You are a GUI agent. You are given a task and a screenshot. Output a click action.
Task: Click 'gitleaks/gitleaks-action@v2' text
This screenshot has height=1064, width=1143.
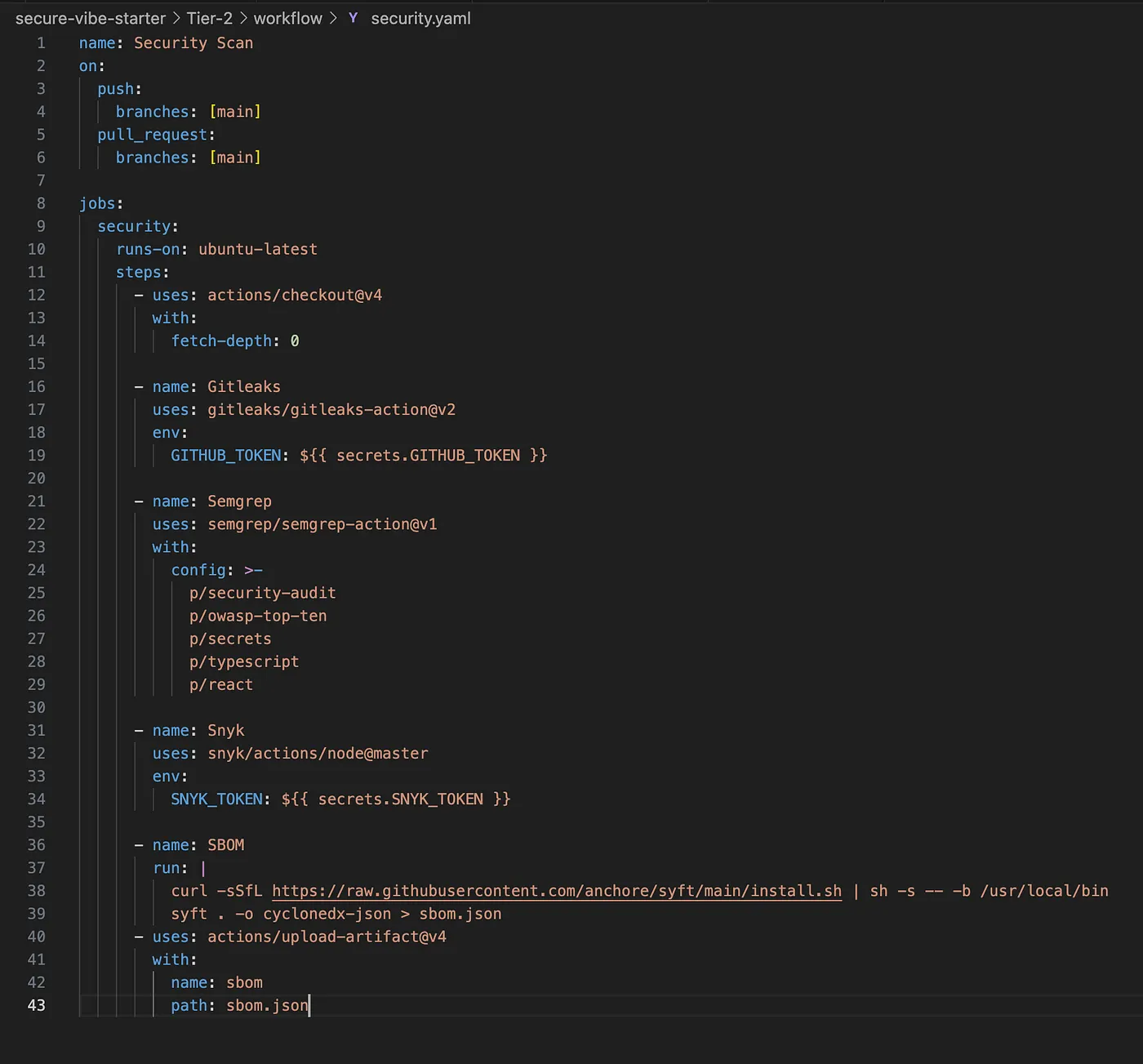click(331, 409)
